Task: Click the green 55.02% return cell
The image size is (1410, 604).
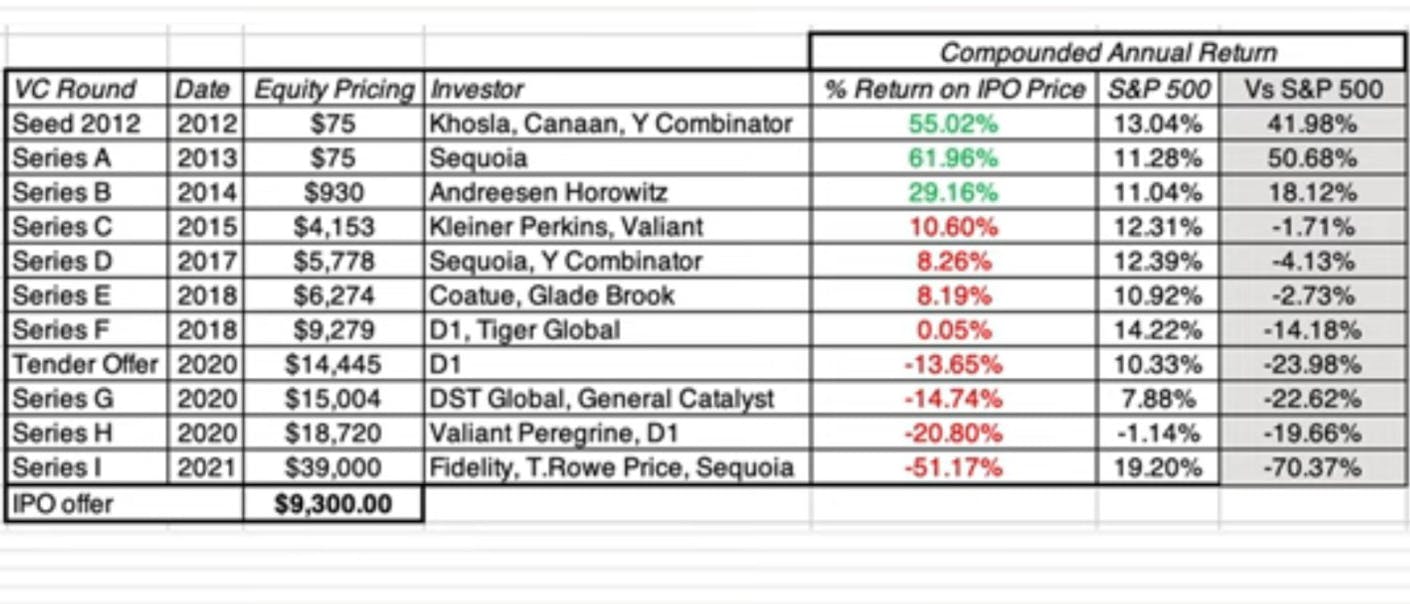Action: coord(954,124)
